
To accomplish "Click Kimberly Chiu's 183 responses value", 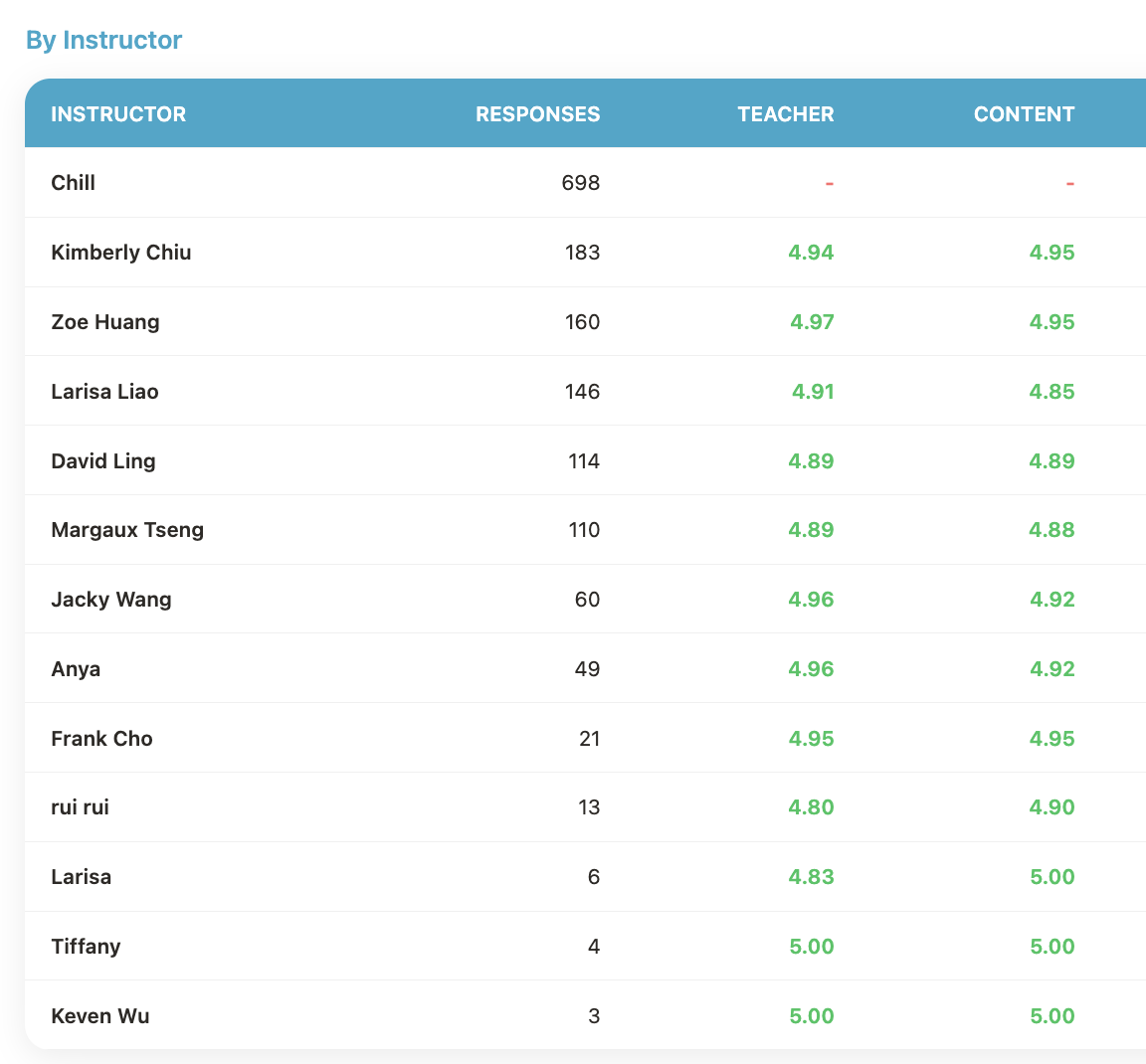I will click(582, 253).
